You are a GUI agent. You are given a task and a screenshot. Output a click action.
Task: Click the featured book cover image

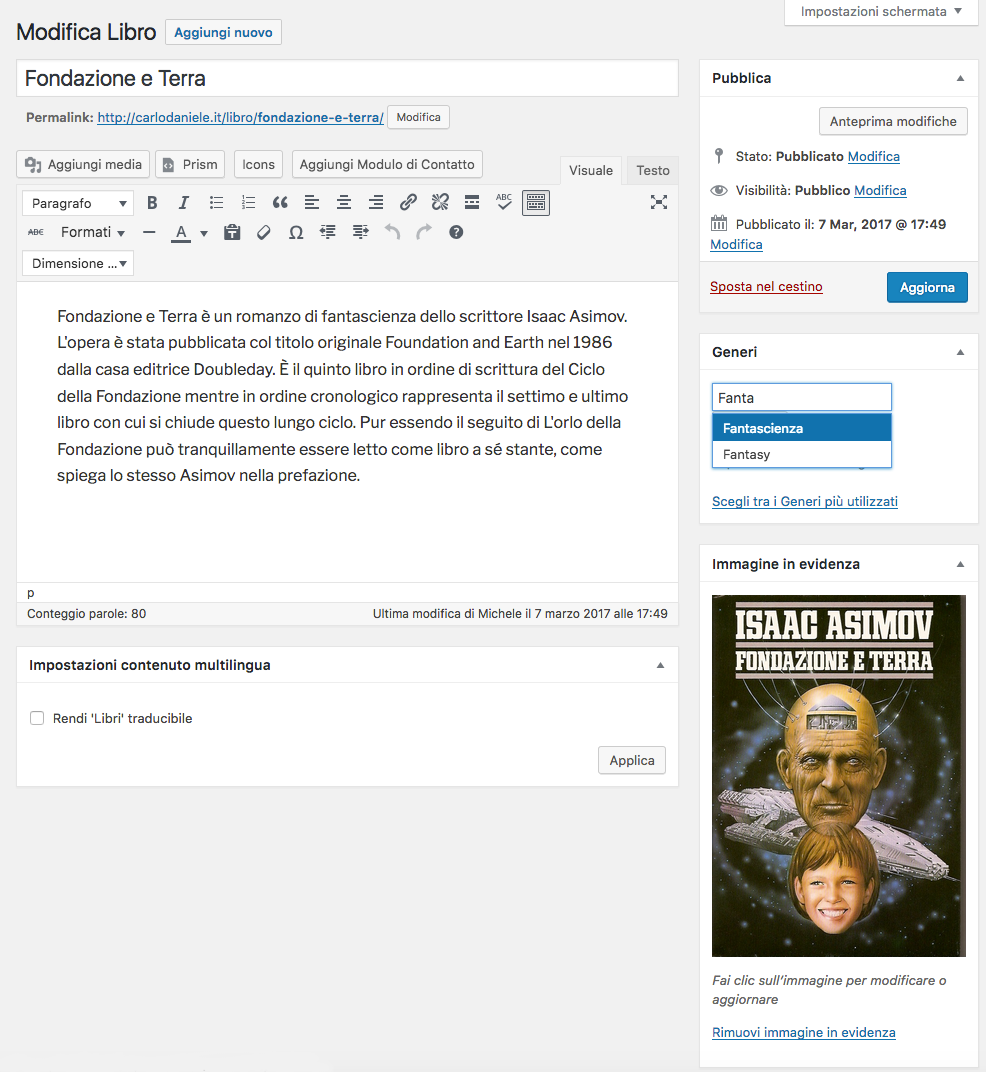point(838,775)
